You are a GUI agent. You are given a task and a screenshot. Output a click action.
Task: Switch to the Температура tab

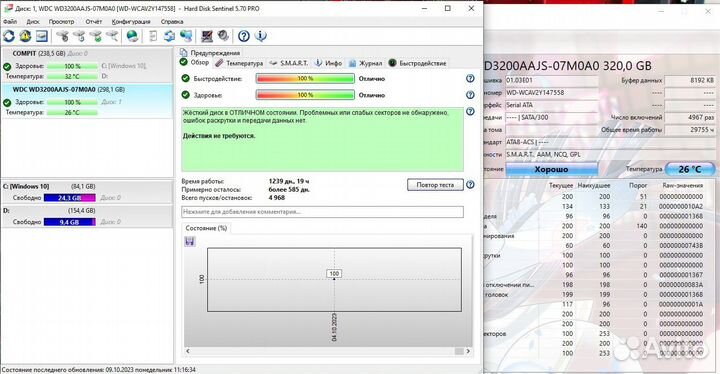tap(239, 63)
